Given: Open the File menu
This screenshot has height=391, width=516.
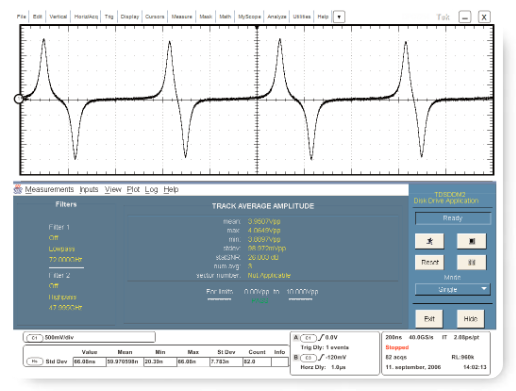Looking at the screenshot, I should coord(21,17).
